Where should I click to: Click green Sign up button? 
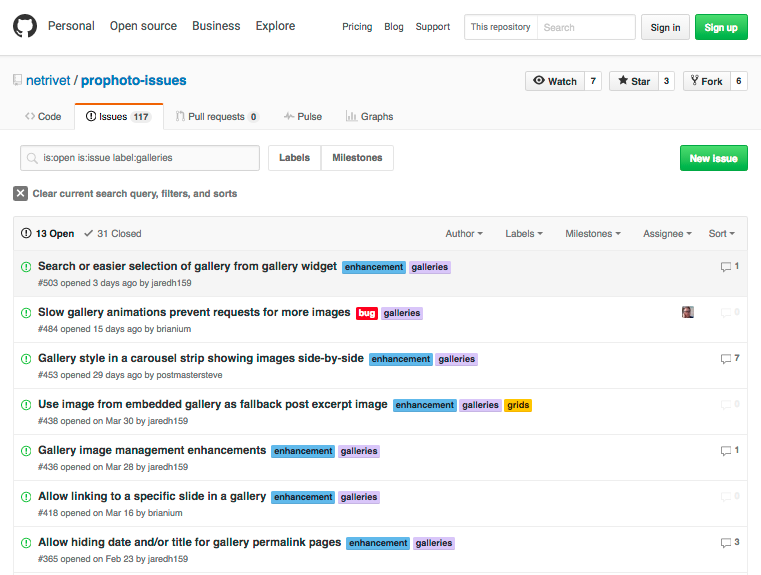pyautogui.click(x=721, y=27)
